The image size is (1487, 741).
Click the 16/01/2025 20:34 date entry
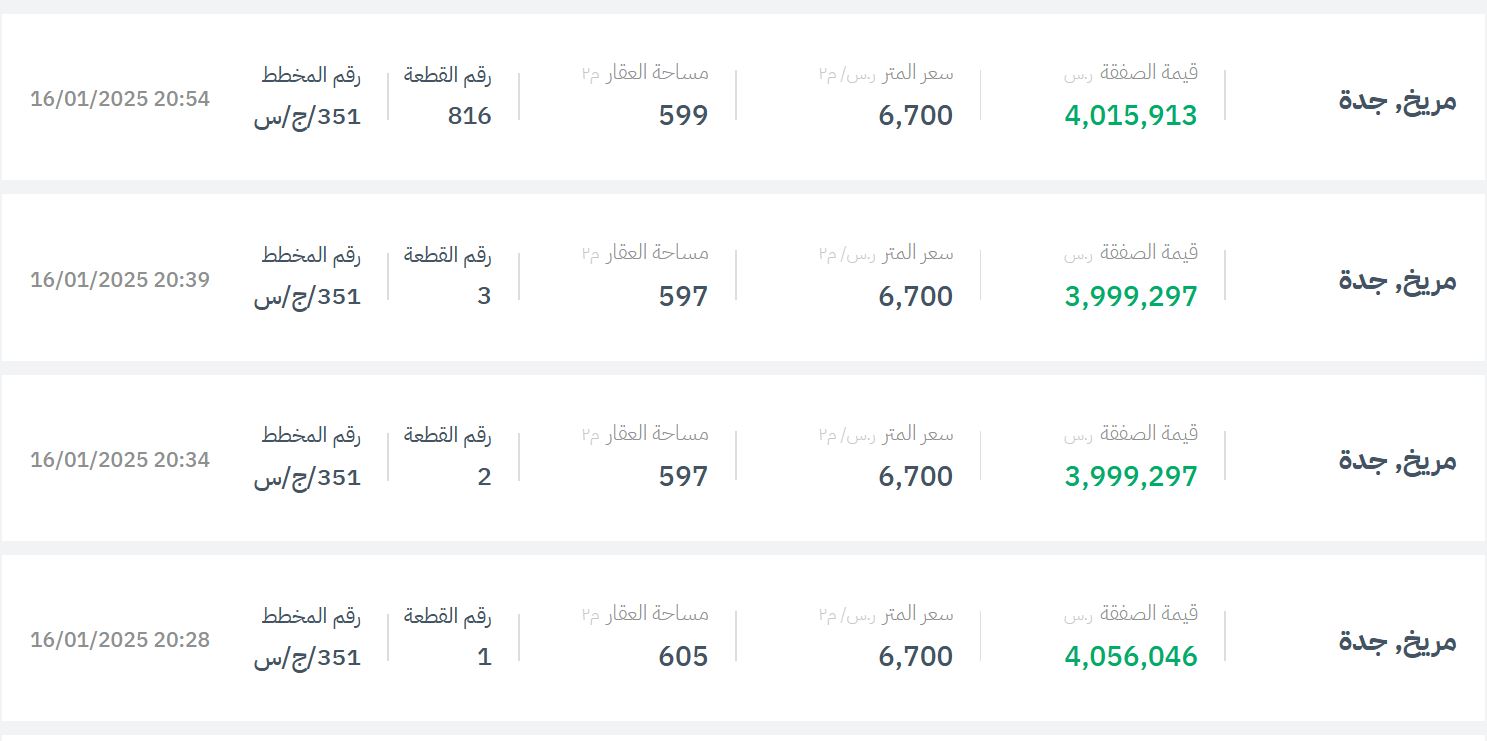tap(120, 460)
